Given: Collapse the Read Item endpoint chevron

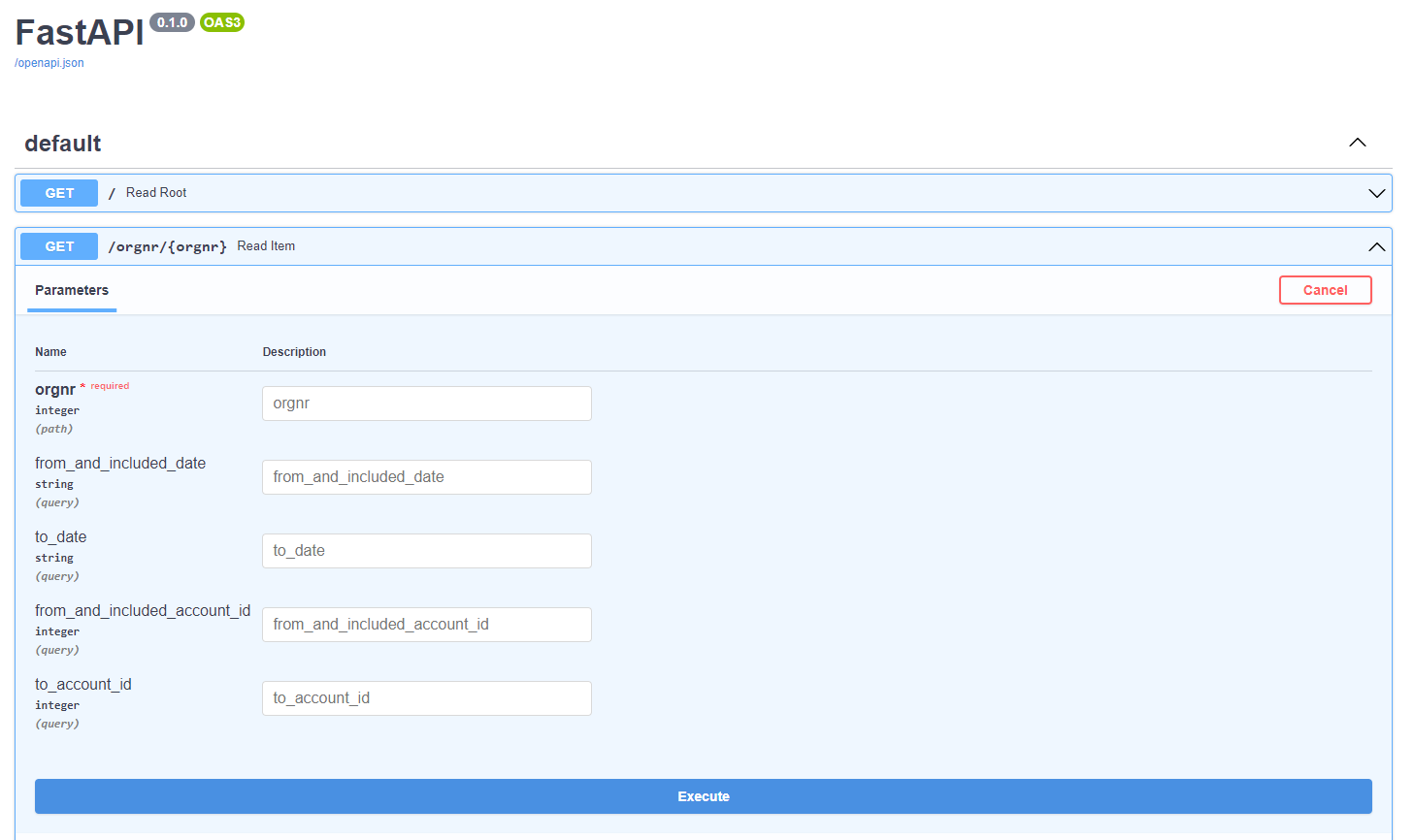Looking at the screenshot, I should 1376,246.
